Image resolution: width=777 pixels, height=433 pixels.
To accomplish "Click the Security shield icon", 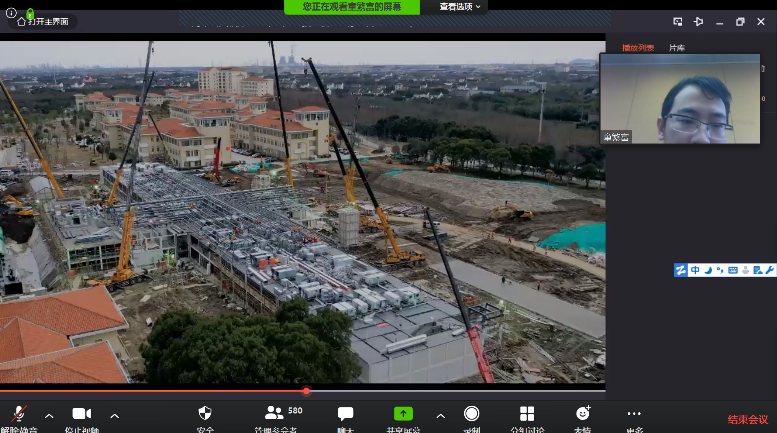I will pos(205,413).
